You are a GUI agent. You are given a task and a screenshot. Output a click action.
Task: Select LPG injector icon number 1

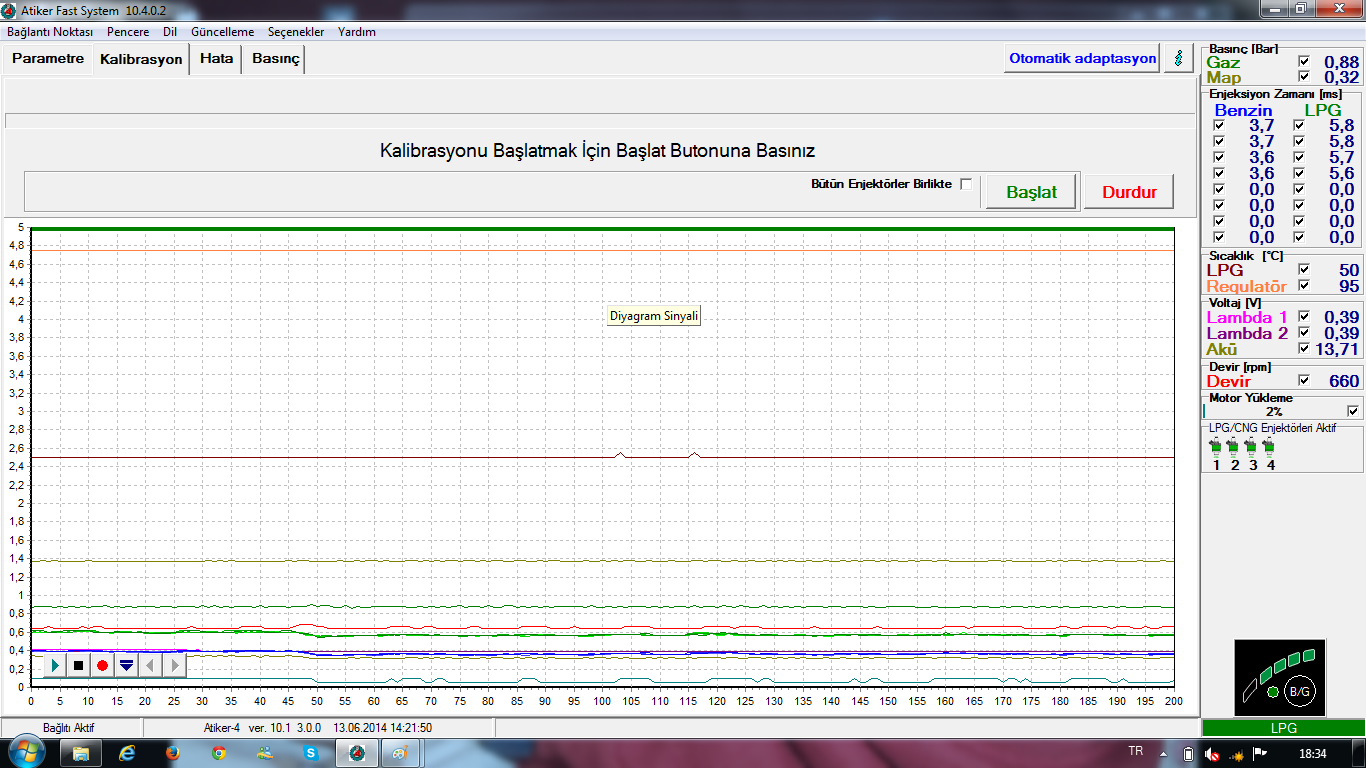tap(1216, 446)
